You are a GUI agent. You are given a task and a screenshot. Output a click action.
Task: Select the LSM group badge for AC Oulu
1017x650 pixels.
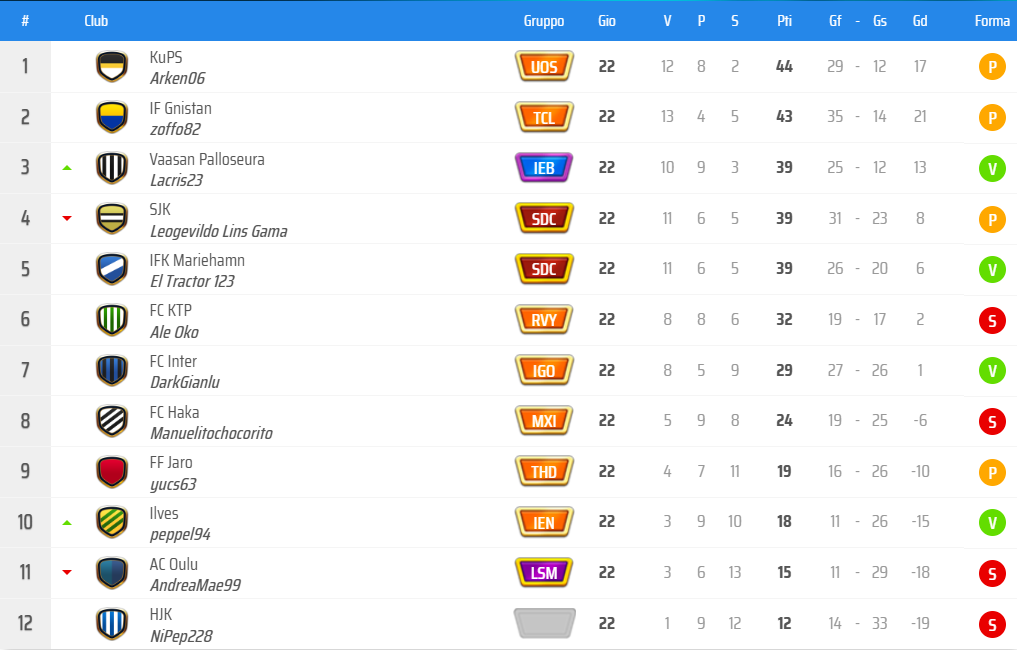[544, 572]
